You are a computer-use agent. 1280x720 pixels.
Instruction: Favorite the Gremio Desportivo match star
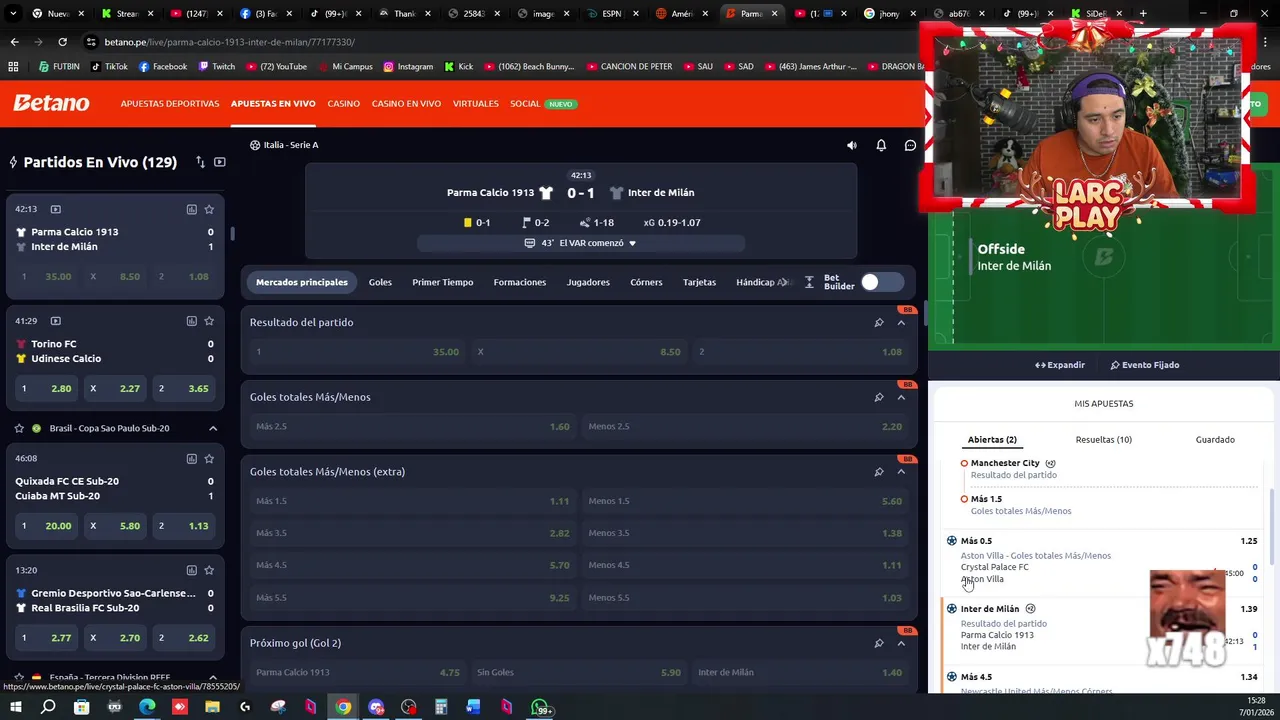point(209,570)
